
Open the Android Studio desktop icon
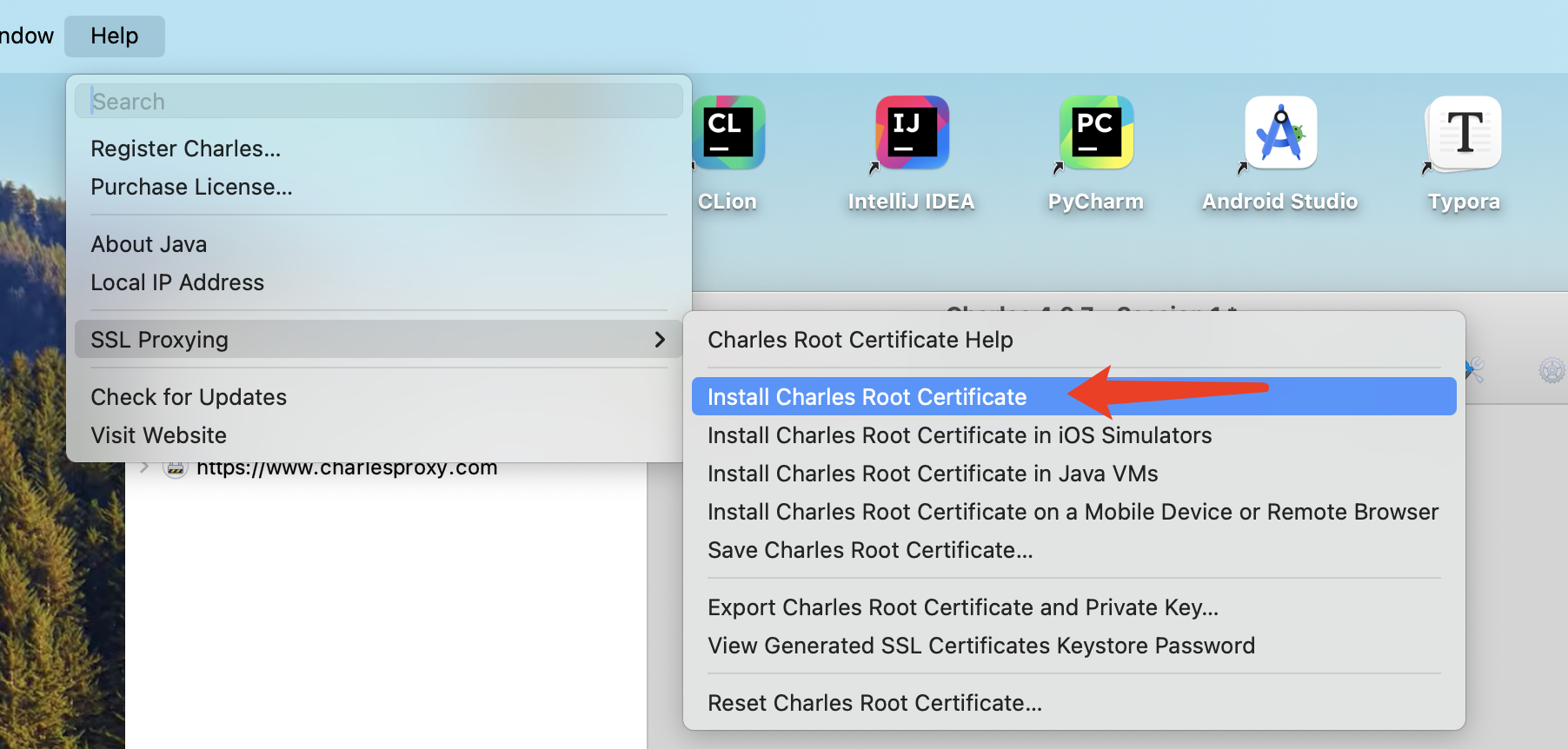(x=1280, y=132)
